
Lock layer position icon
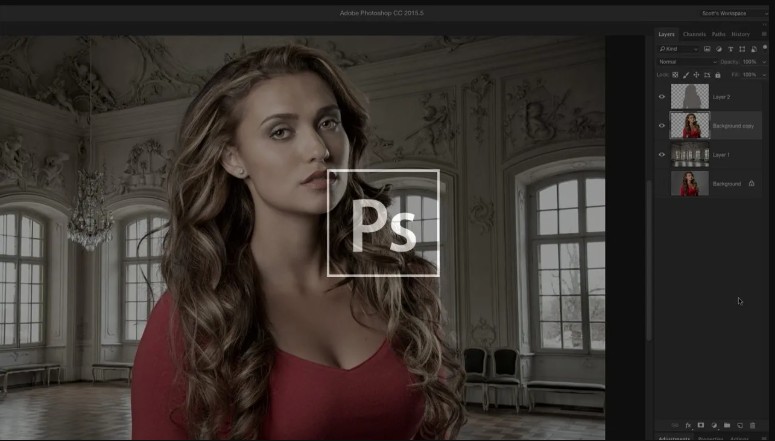point(696,75)
